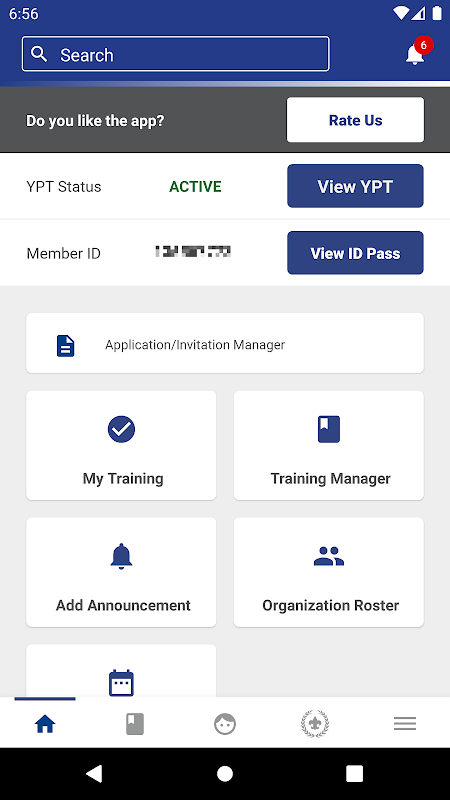The width and height of the screenshot is (450, 800).
Task: Tap the search magnifier icon
Action: [39, 54]
